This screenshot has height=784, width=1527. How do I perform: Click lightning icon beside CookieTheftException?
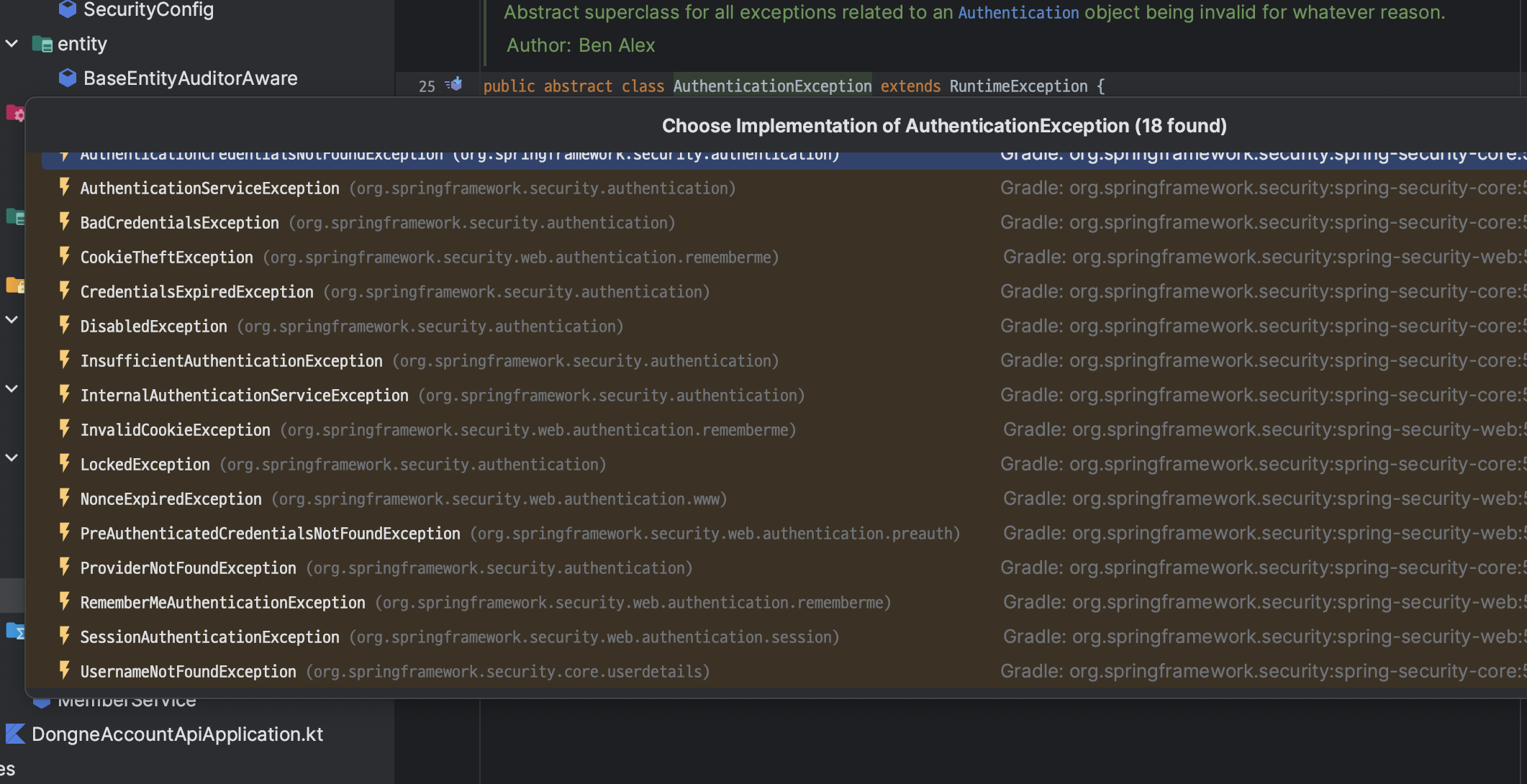(65, 257)
